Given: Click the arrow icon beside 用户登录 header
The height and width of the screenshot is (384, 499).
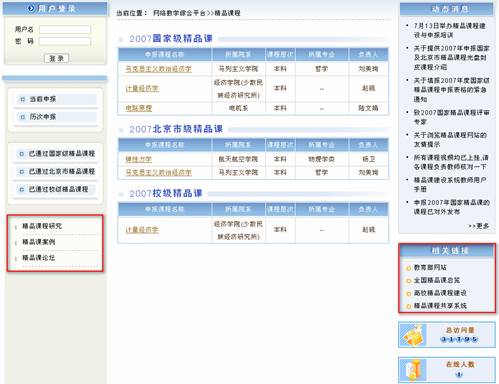Looking at the screenshot, I should point(31,8).
